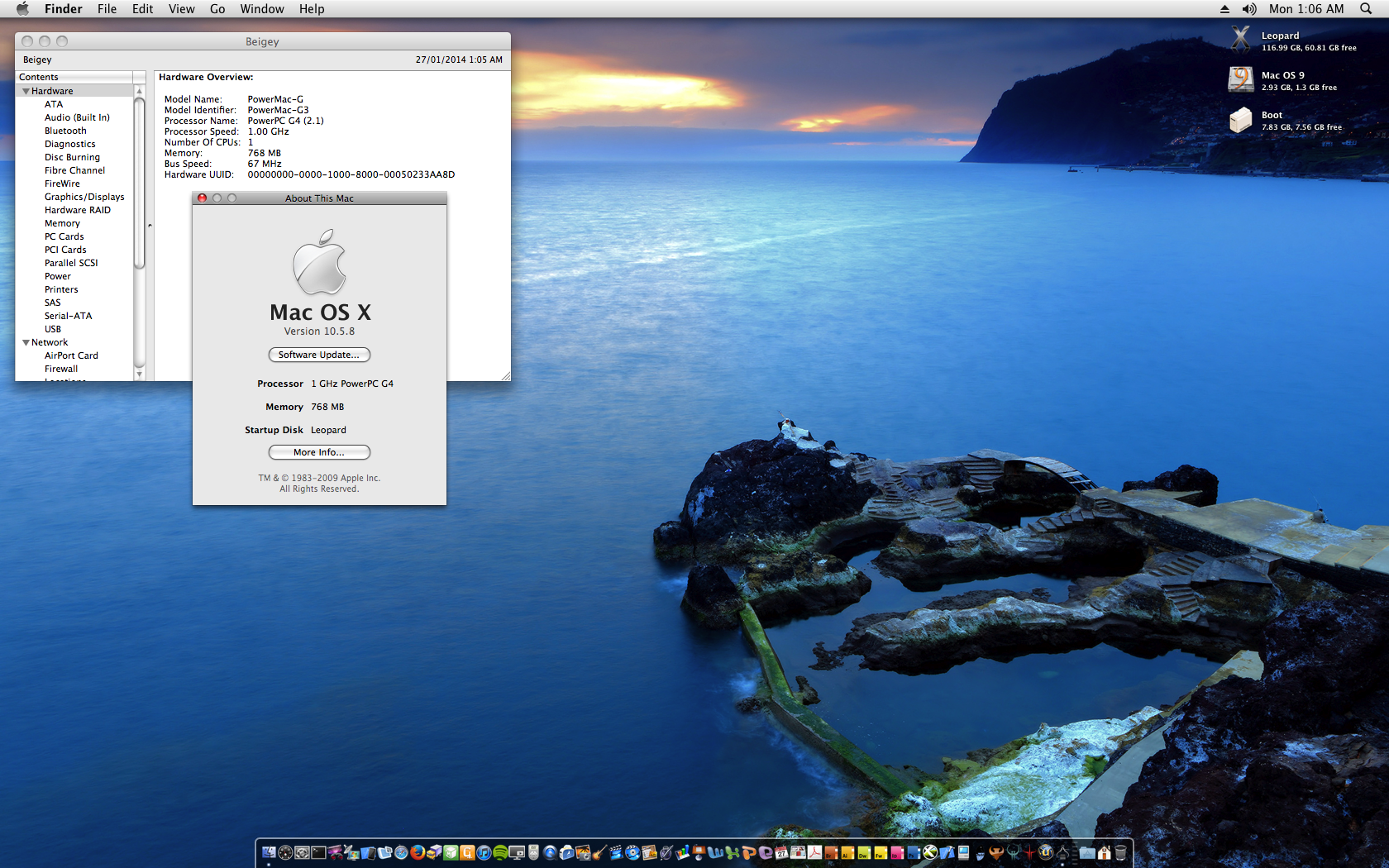The image size is (1389, 868).
Task: Select Bluetooth in Hardware list
Action: 65,131
